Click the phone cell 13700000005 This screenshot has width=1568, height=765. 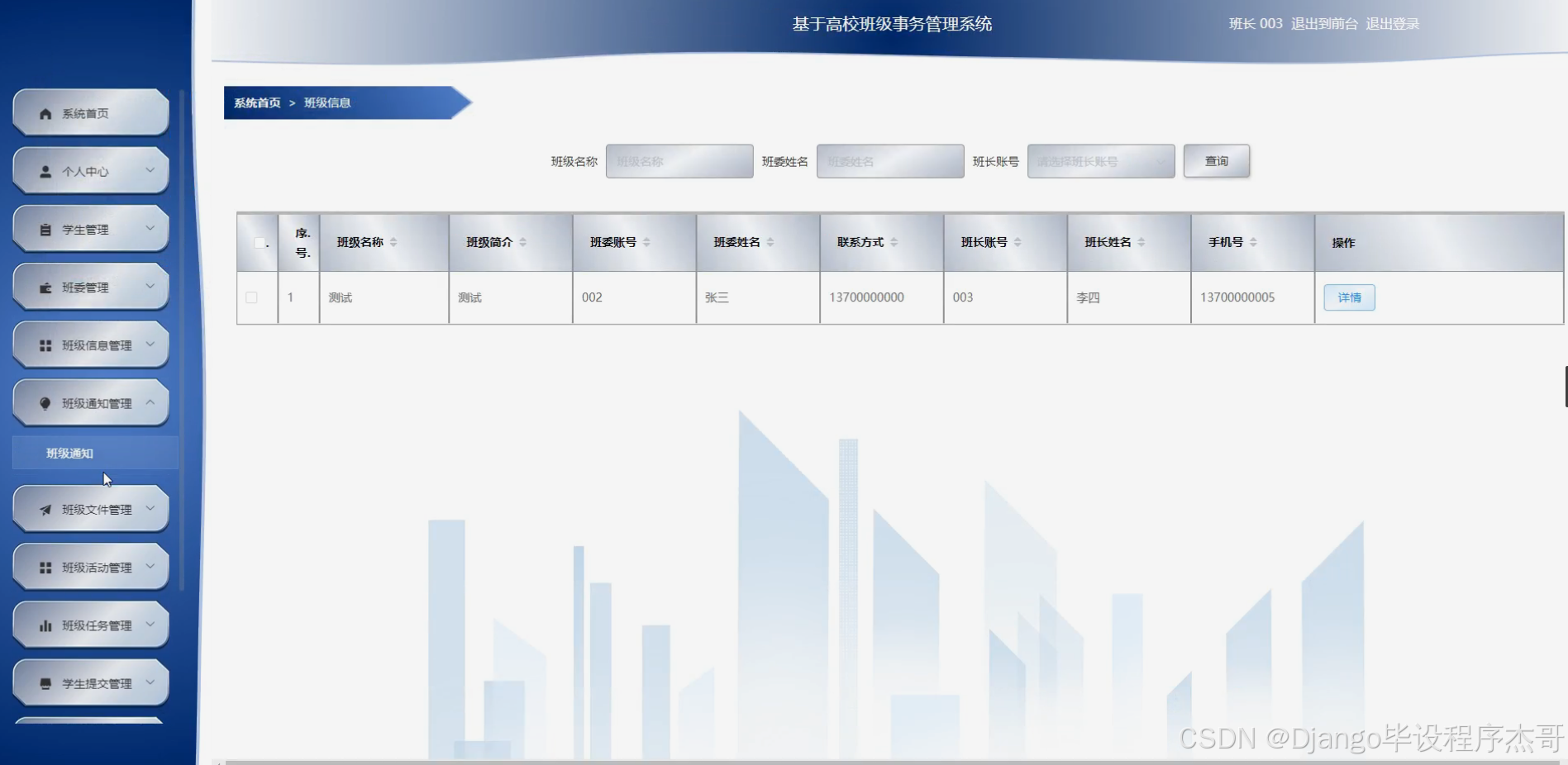tap(1237, 297)
